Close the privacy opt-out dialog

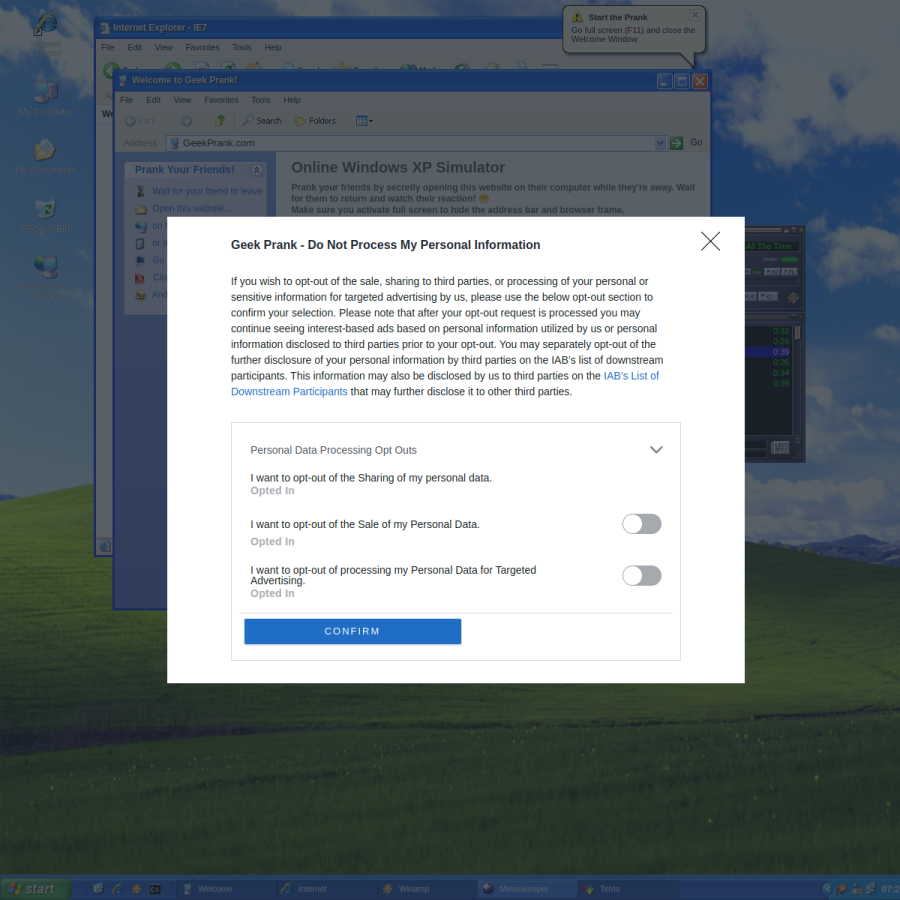(x=710, y=241)
